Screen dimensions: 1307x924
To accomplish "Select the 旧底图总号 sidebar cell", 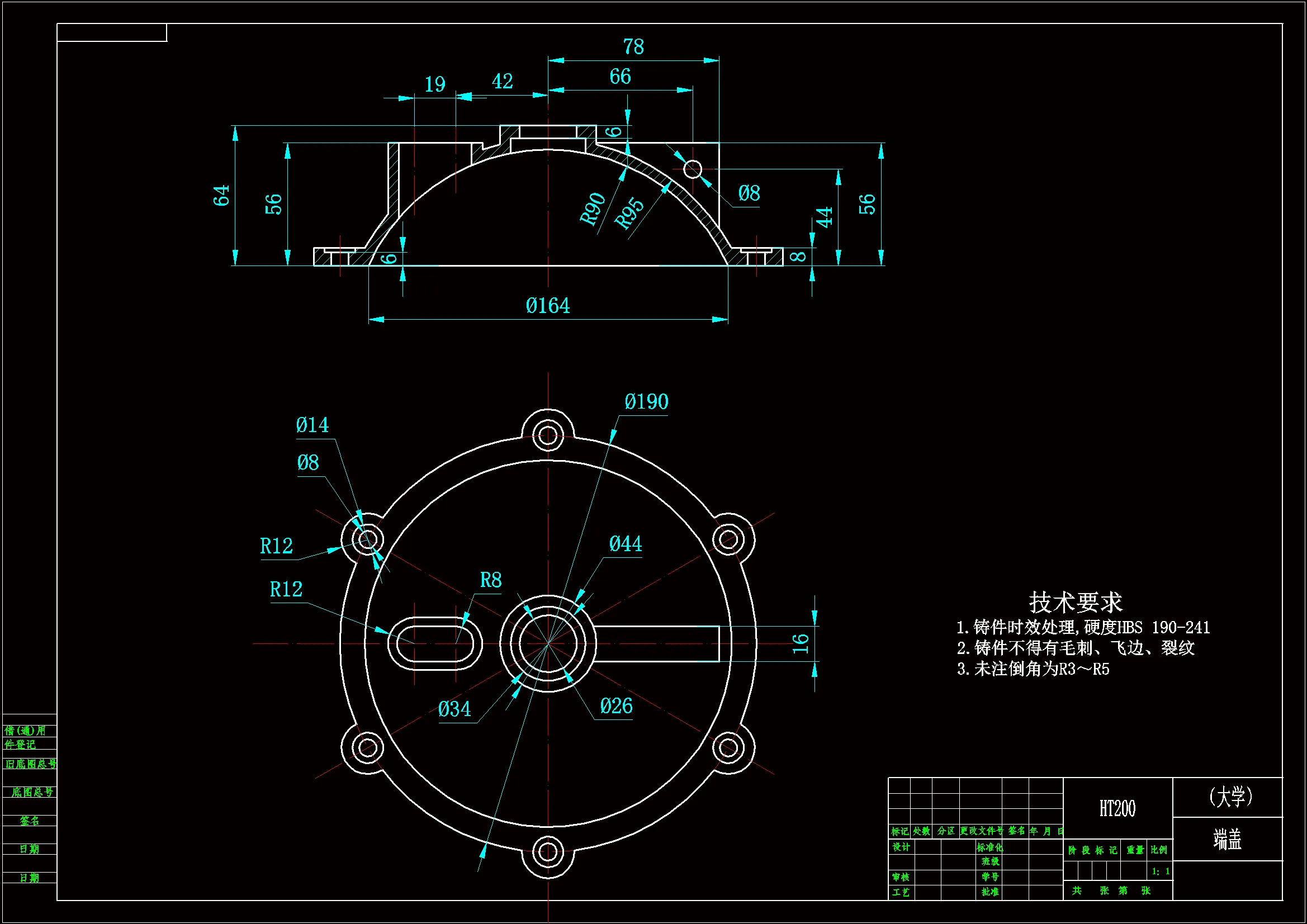I will [x=31, y=764].
